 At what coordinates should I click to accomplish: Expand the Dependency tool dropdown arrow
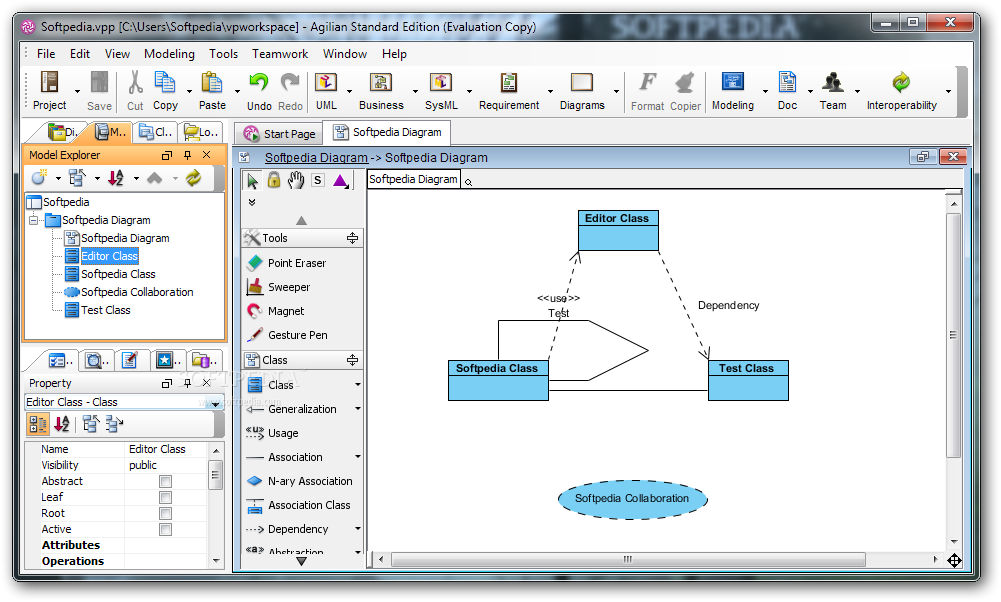click(358, 529)
